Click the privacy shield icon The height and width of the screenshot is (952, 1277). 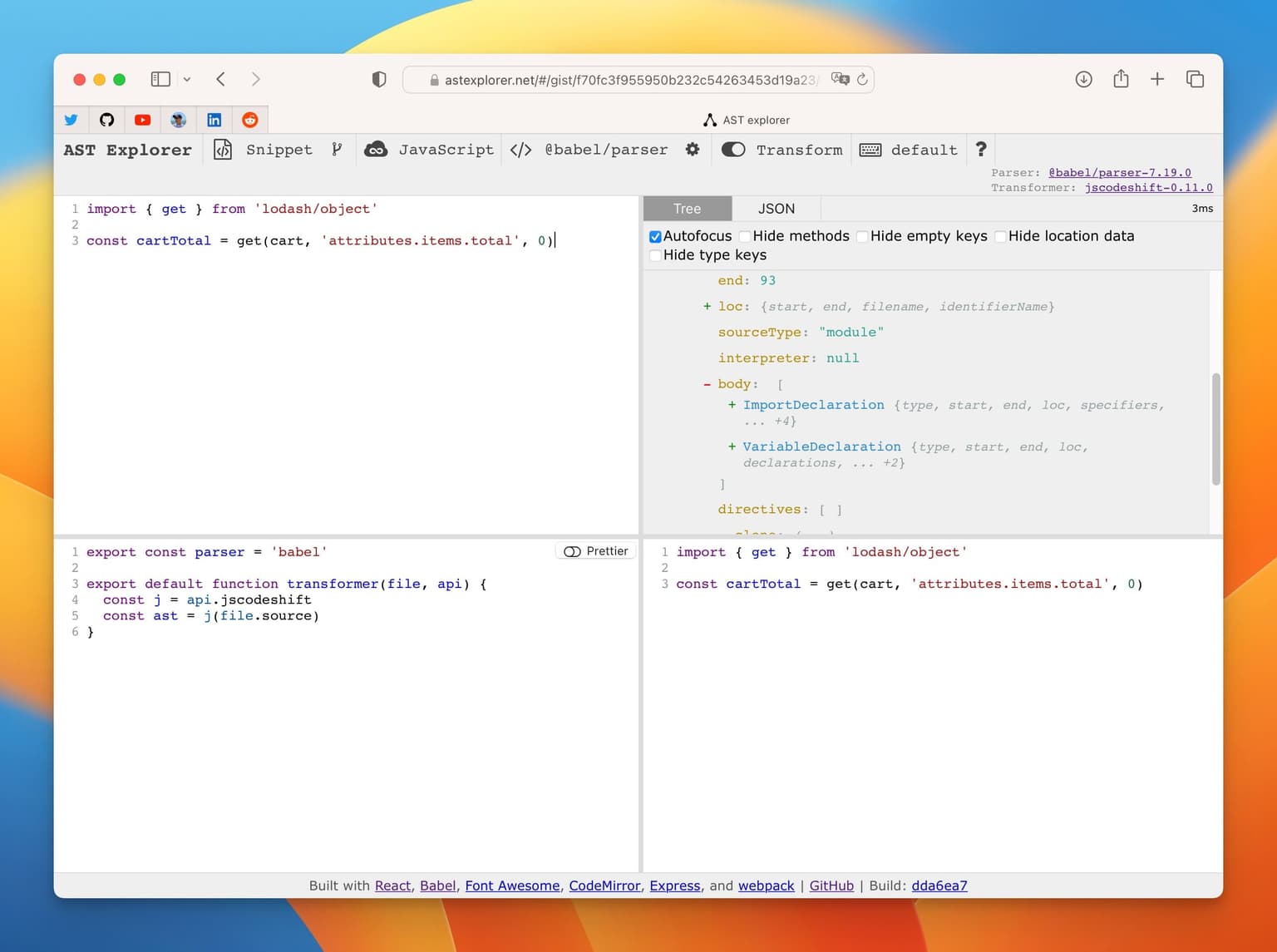tap(379, 79)
